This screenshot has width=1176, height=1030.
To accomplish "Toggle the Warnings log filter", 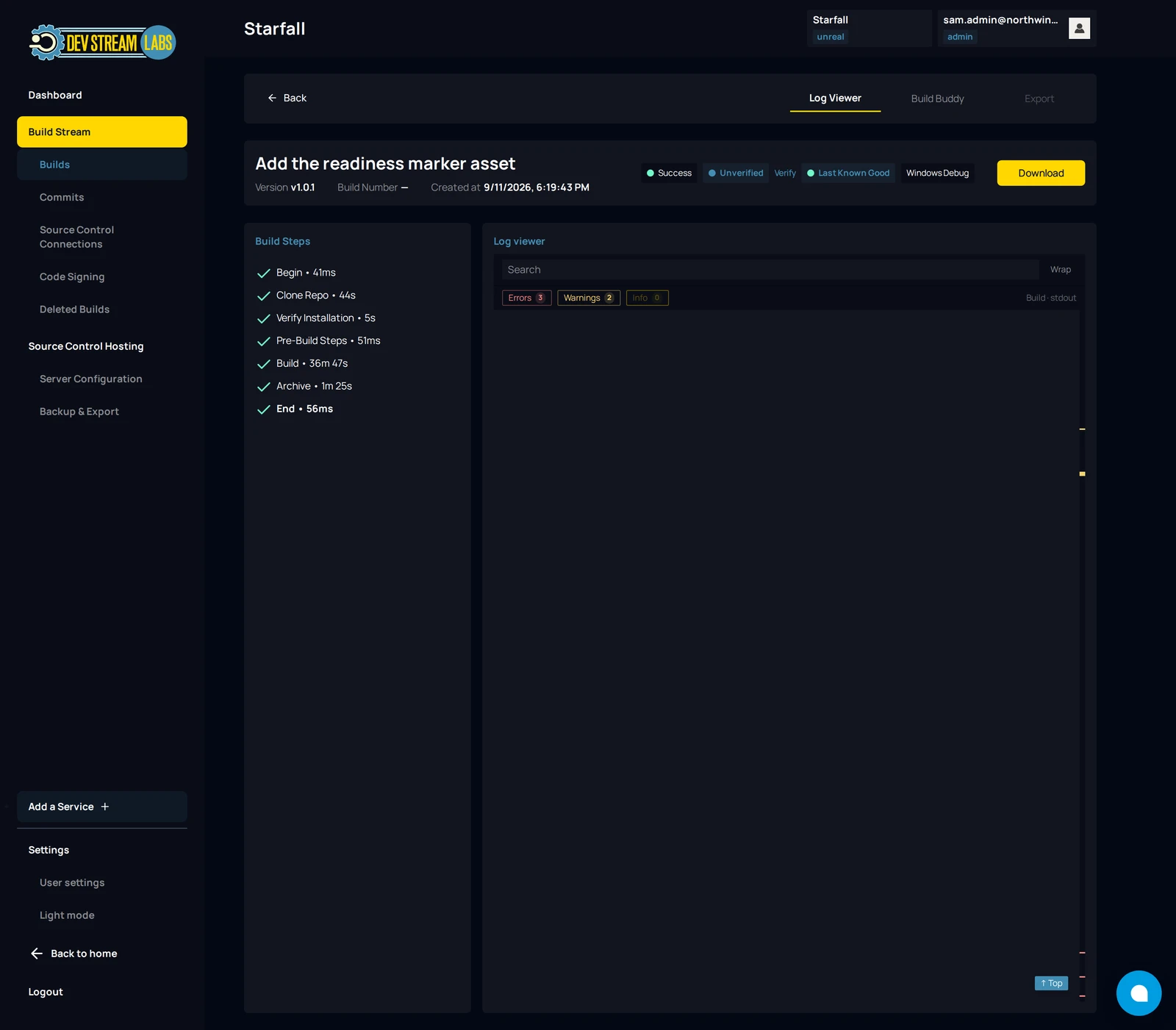I will 589,298.
